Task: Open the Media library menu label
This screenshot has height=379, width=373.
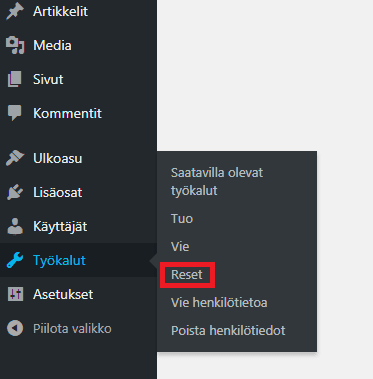Action: [52, 45]
